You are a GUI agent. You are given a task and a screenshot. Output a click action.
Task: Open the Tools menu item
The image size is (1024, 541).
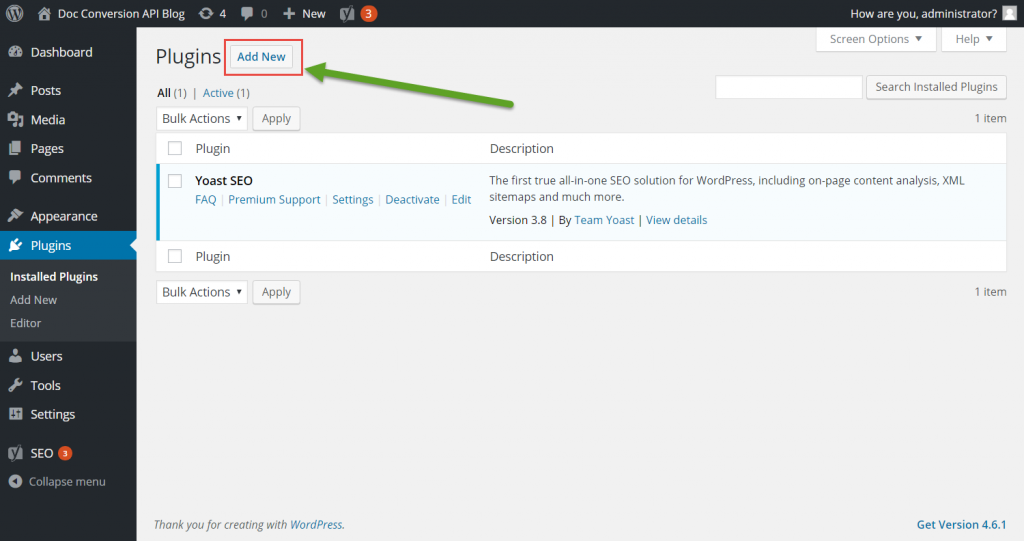(46, 385)
